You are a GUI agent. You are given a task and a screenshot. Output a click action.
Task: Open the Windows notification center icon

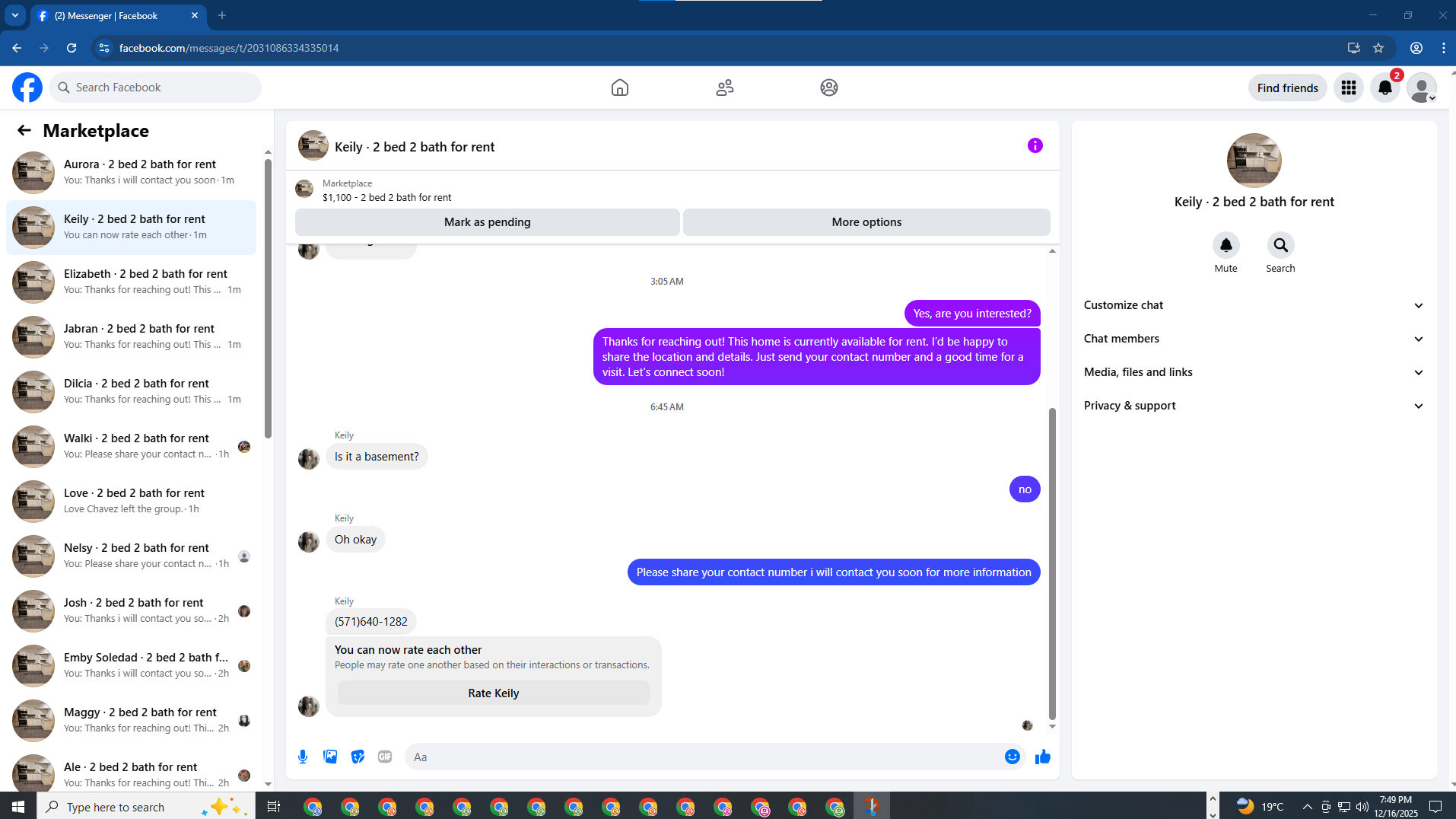(x=1435, y=806)
